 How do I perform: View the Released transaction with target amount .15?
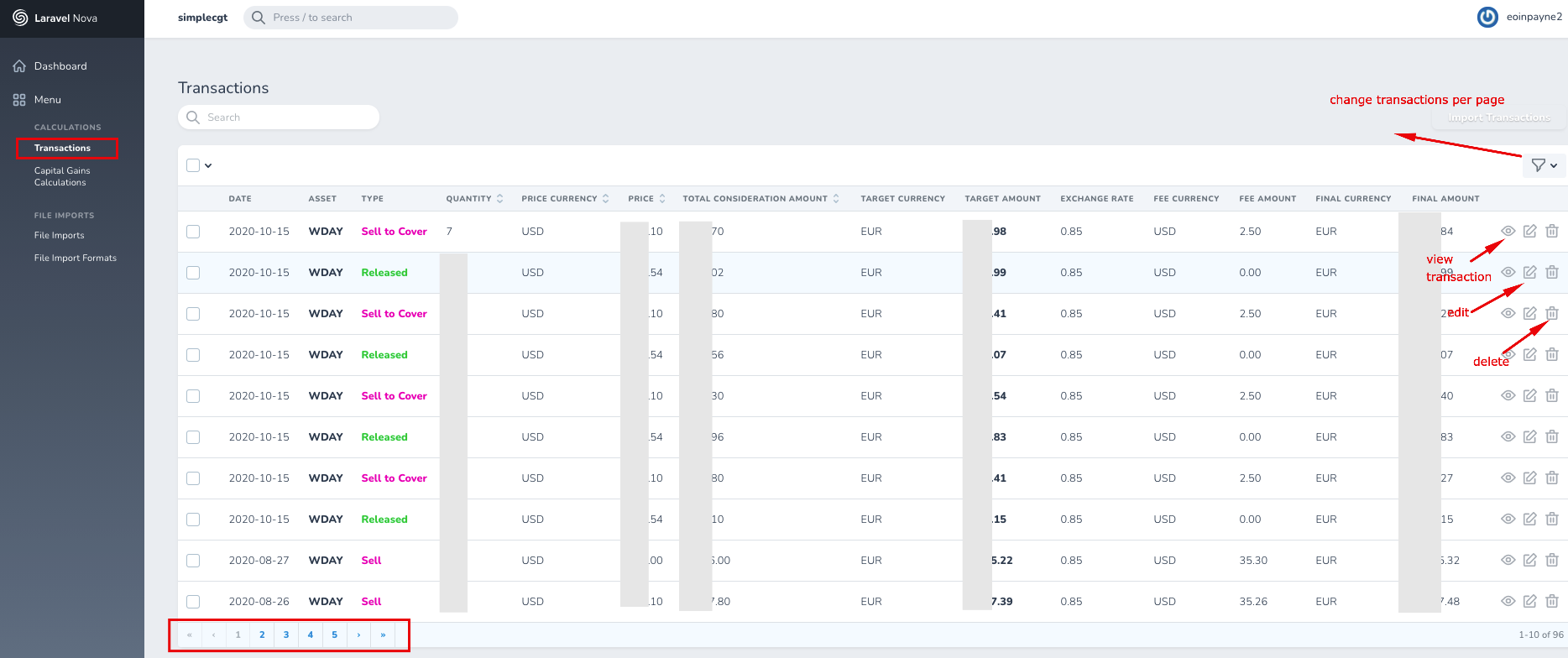[1508, 520]
